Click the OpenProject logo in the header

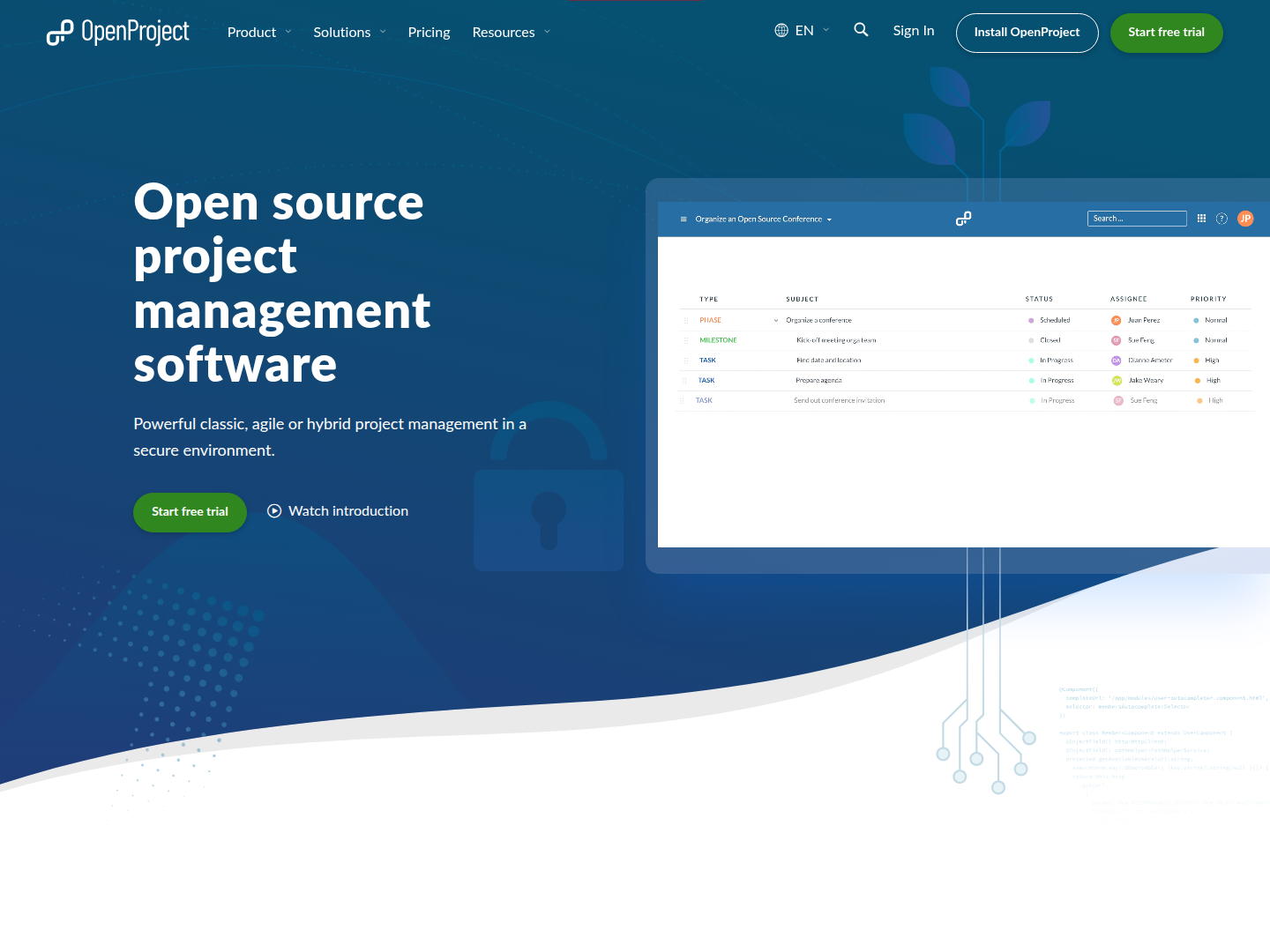(117, 32)
